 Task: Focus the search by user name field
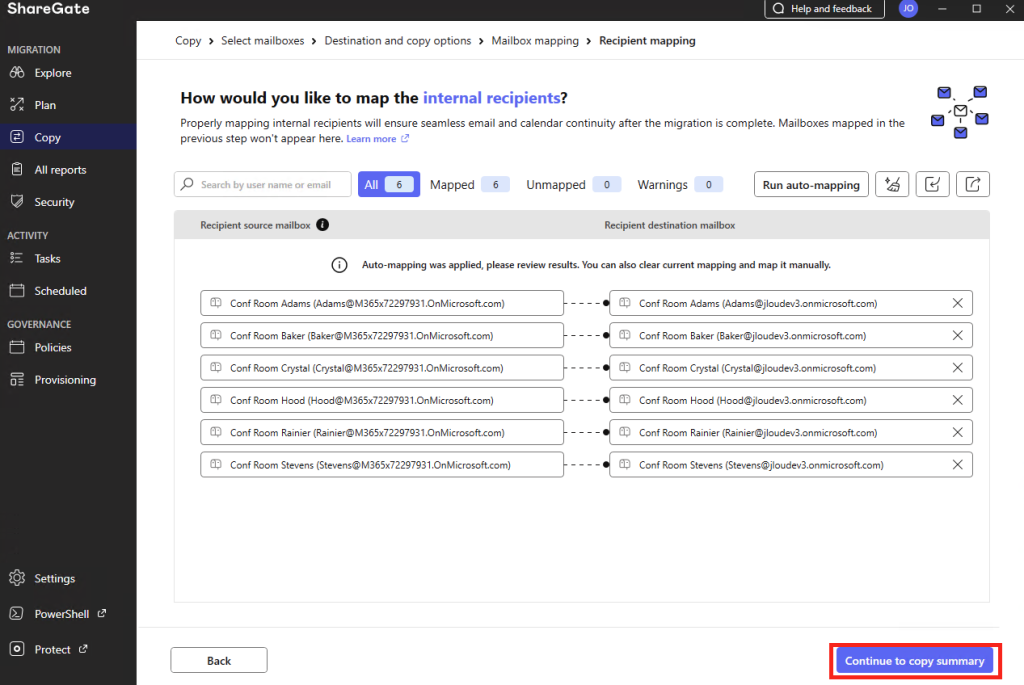[263, 185]
